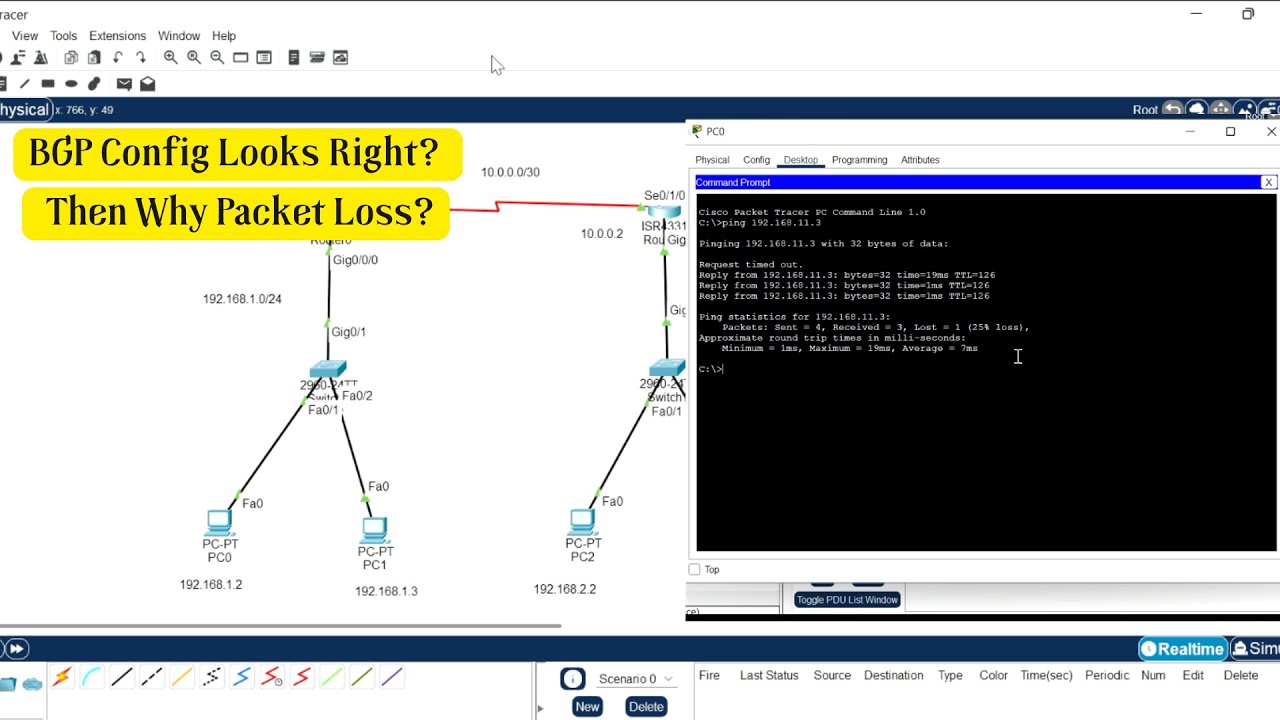The image size is (1280, 720).
Task: Click the workspace horizontal scrollbar
Action: point(280,626)
